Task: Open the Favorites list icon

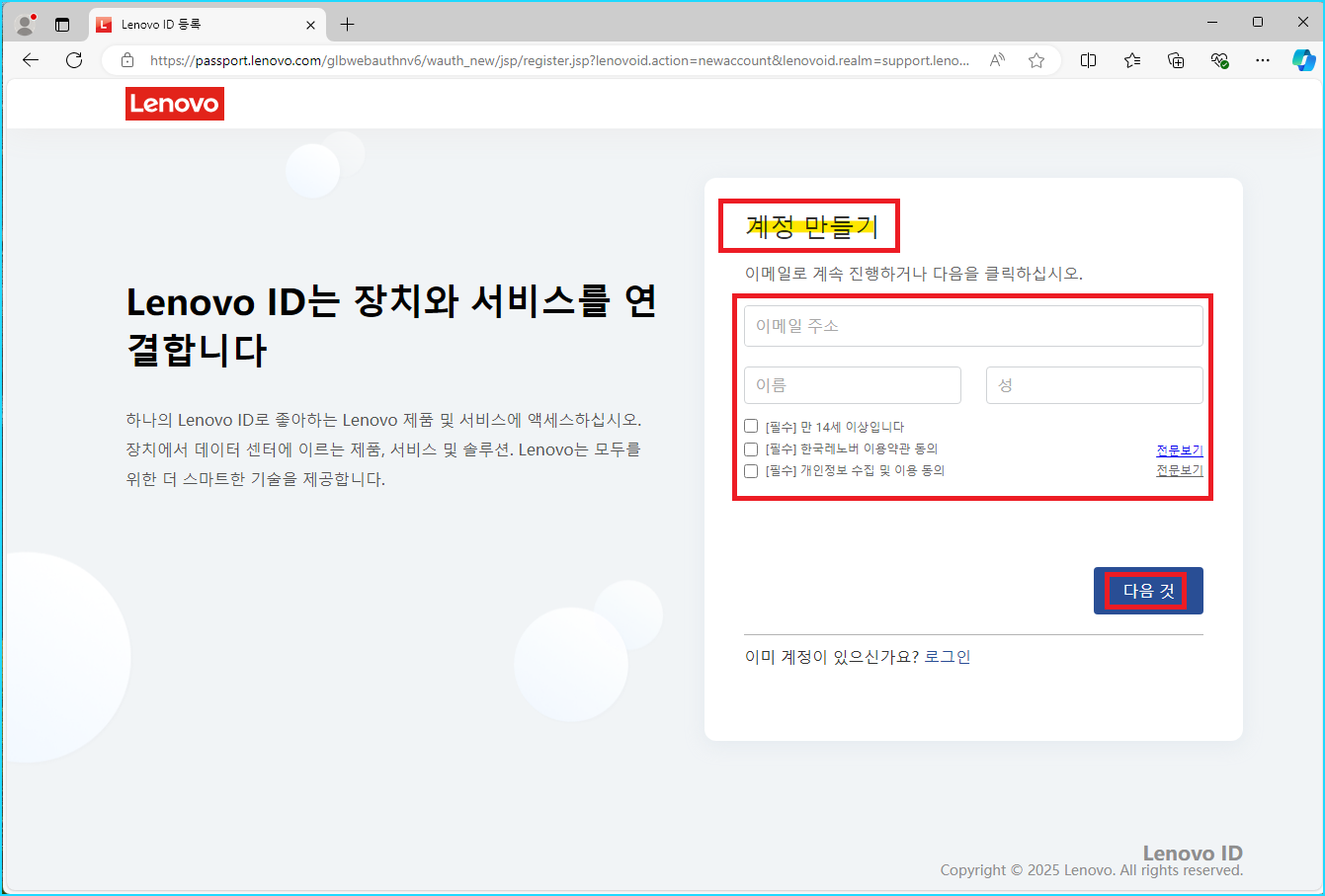Action: pyautogui.click(x=1132, y=60)
